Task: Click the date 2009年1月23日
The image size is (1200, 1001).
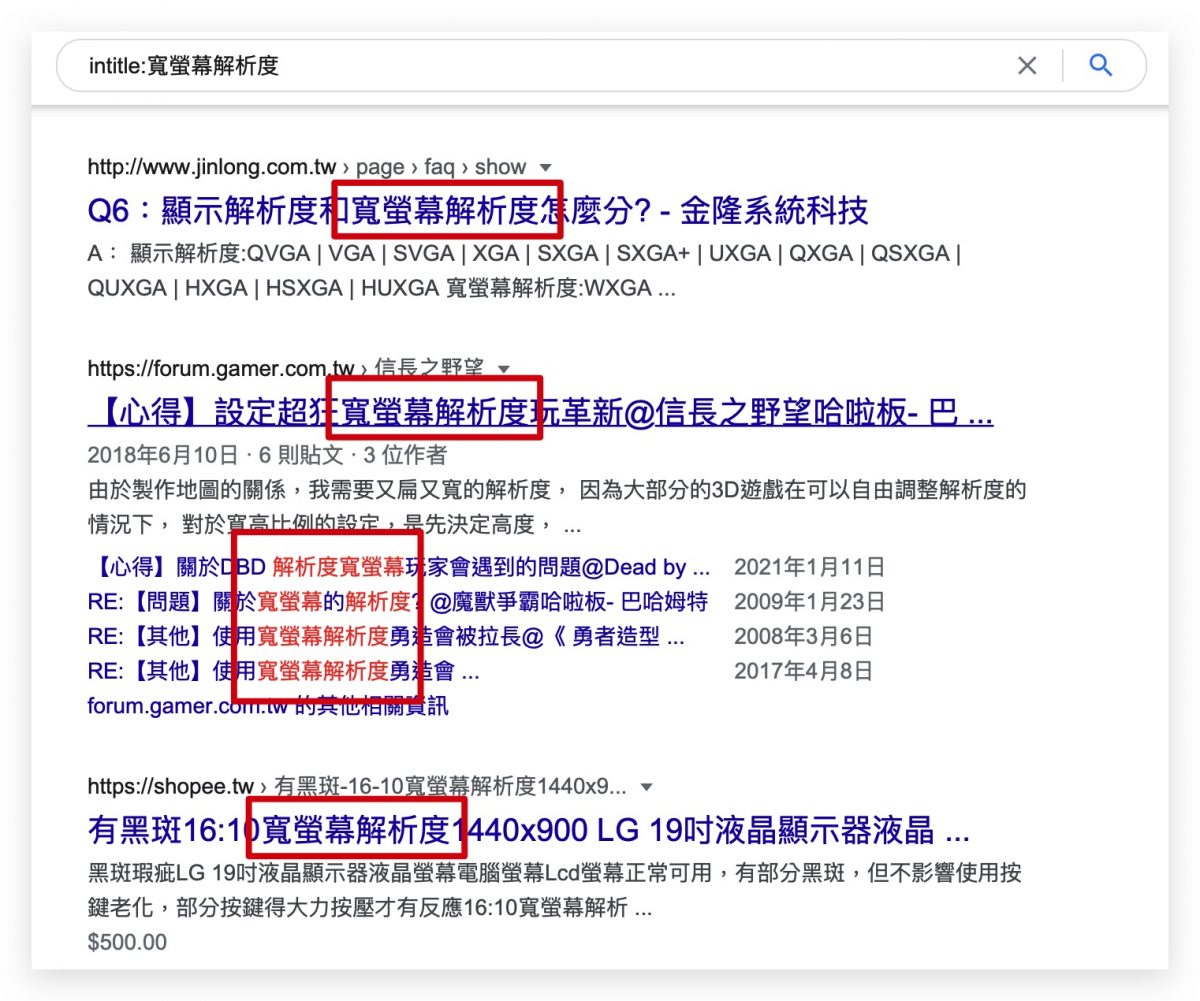Action: coord(809,602)
